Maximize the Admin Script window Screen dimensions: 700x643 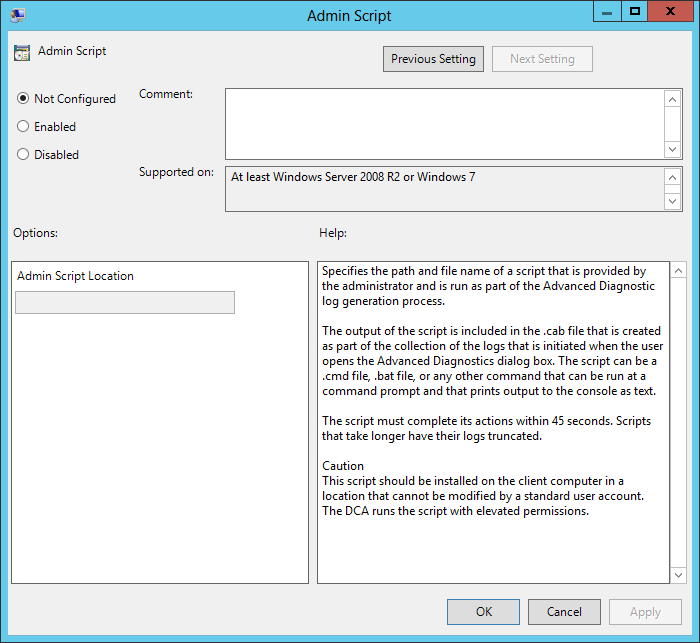coord(634,11)
